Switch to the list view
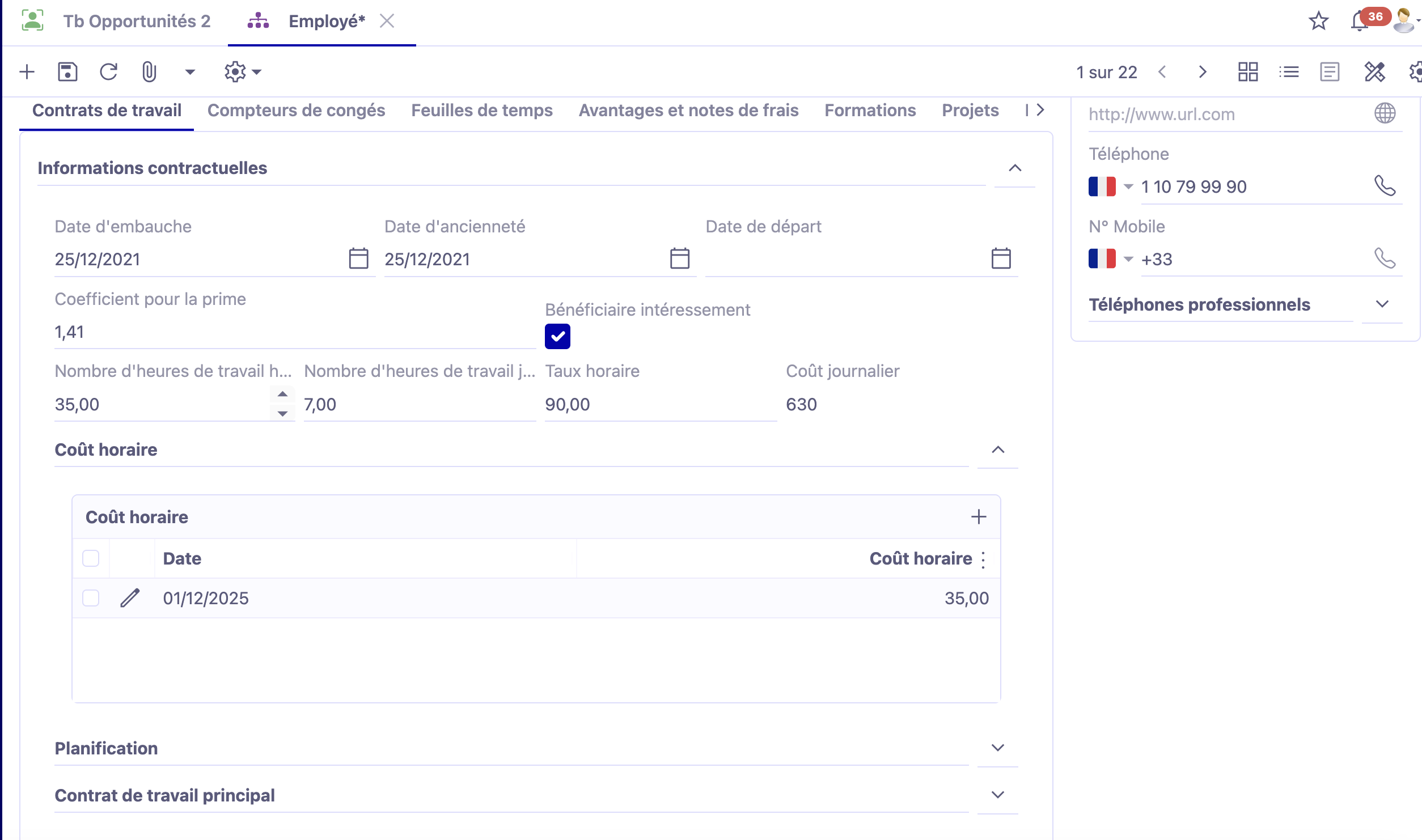 click(1288, 72)
